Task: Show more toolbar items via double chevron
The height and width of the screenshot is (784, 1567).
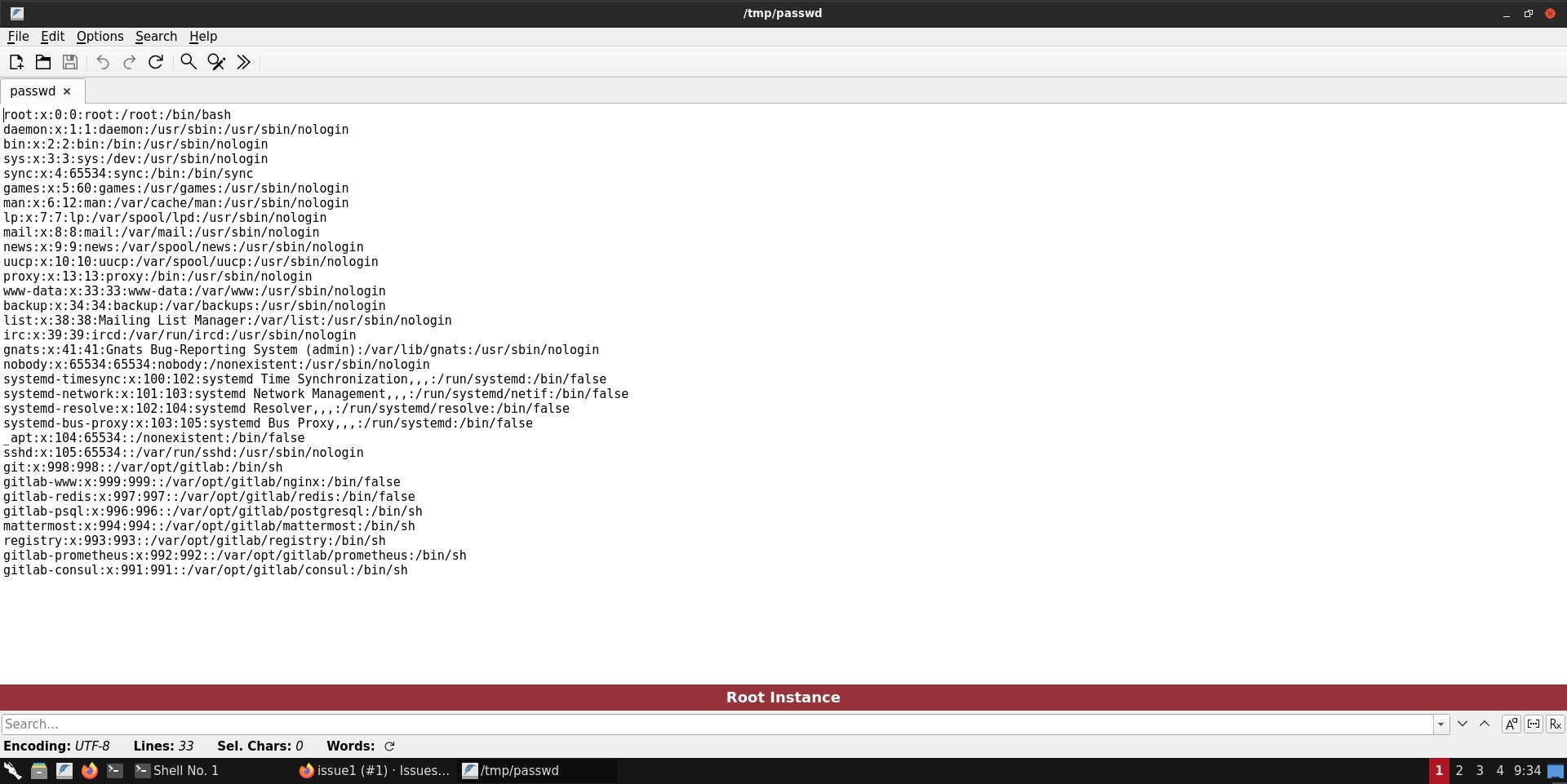Action: (243, 62)
